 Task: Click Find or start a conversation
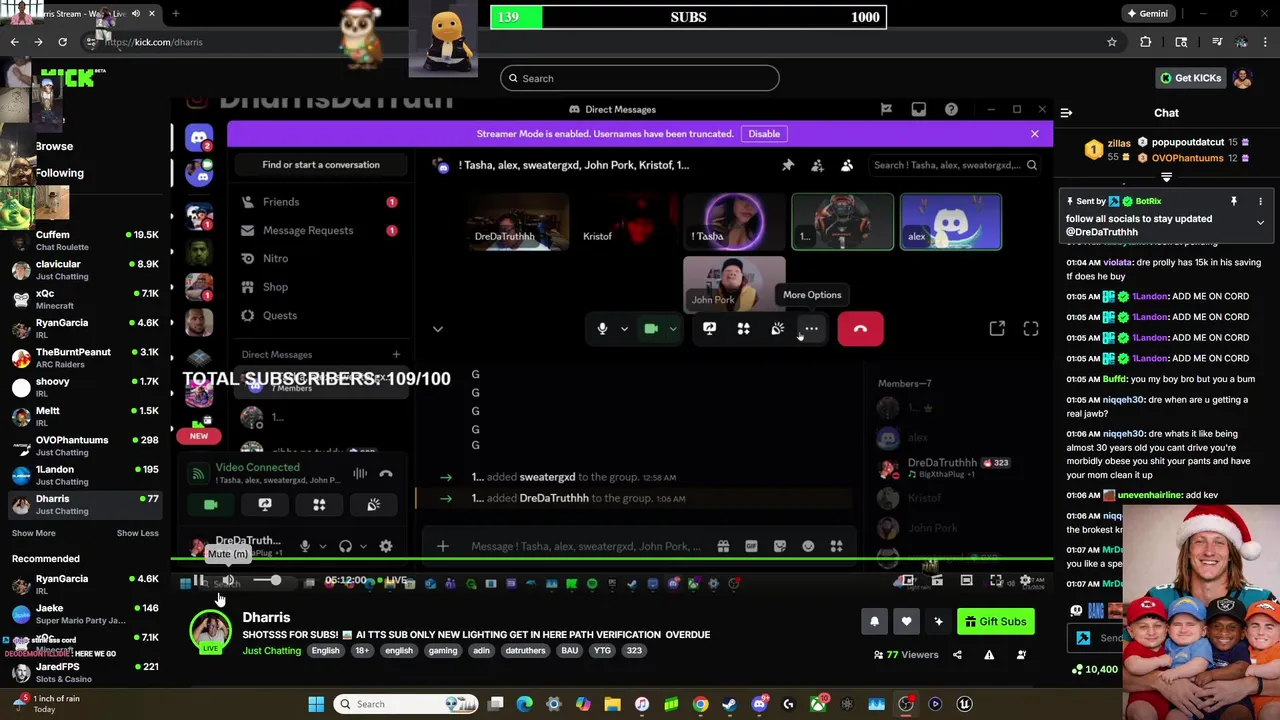point(321,165)
